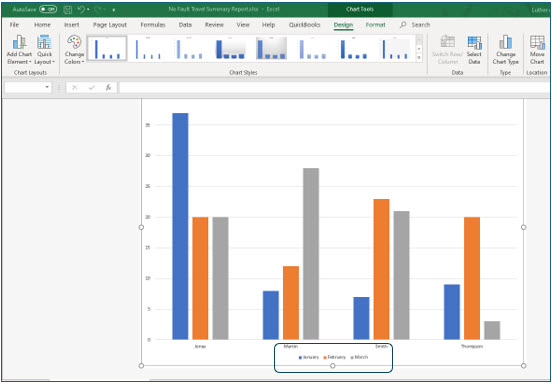The image size is (552, 384).
Task: Switch to the Data tab
Action: [185, 25]
